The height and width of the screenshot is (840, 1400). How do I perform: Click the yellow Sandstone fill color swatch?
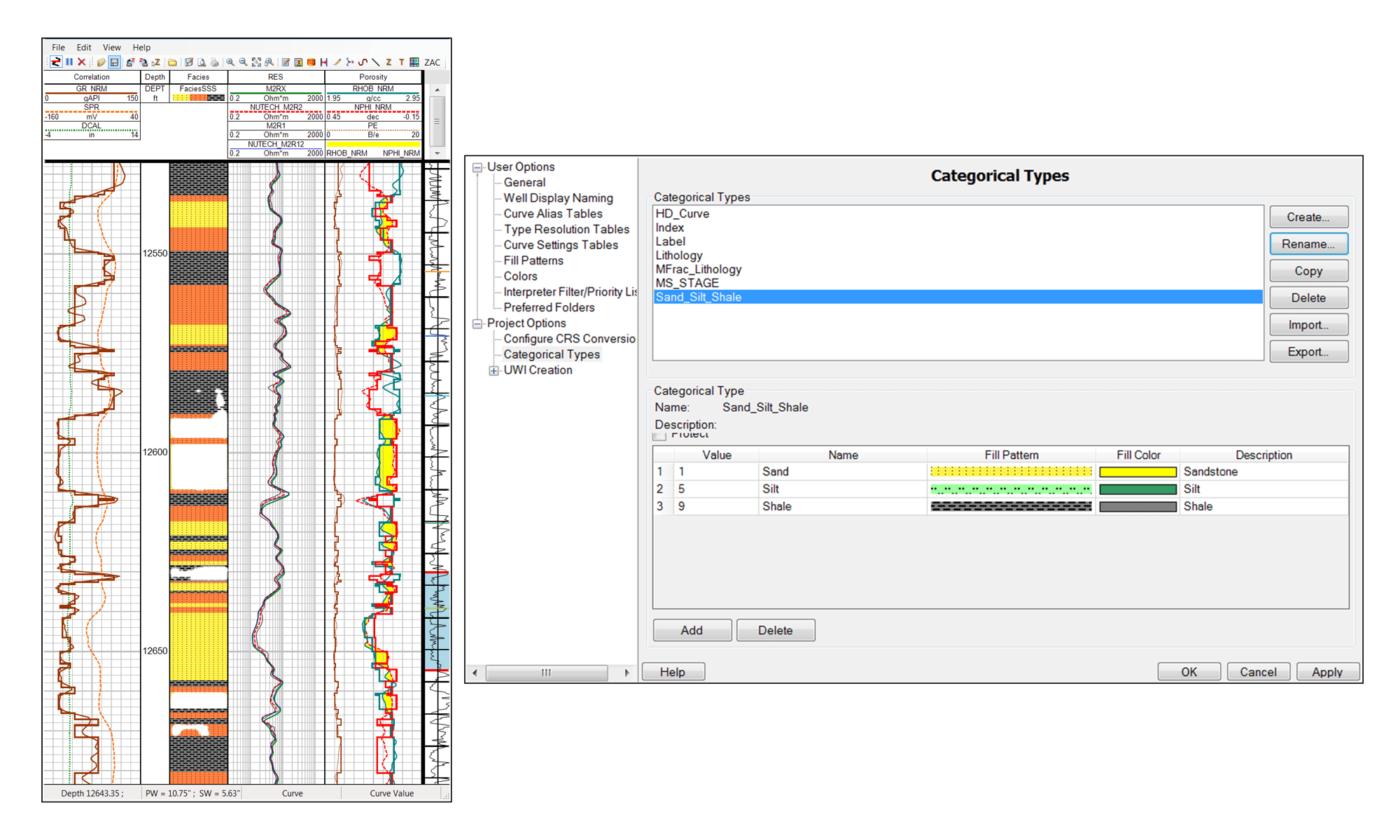[1150, 471]
